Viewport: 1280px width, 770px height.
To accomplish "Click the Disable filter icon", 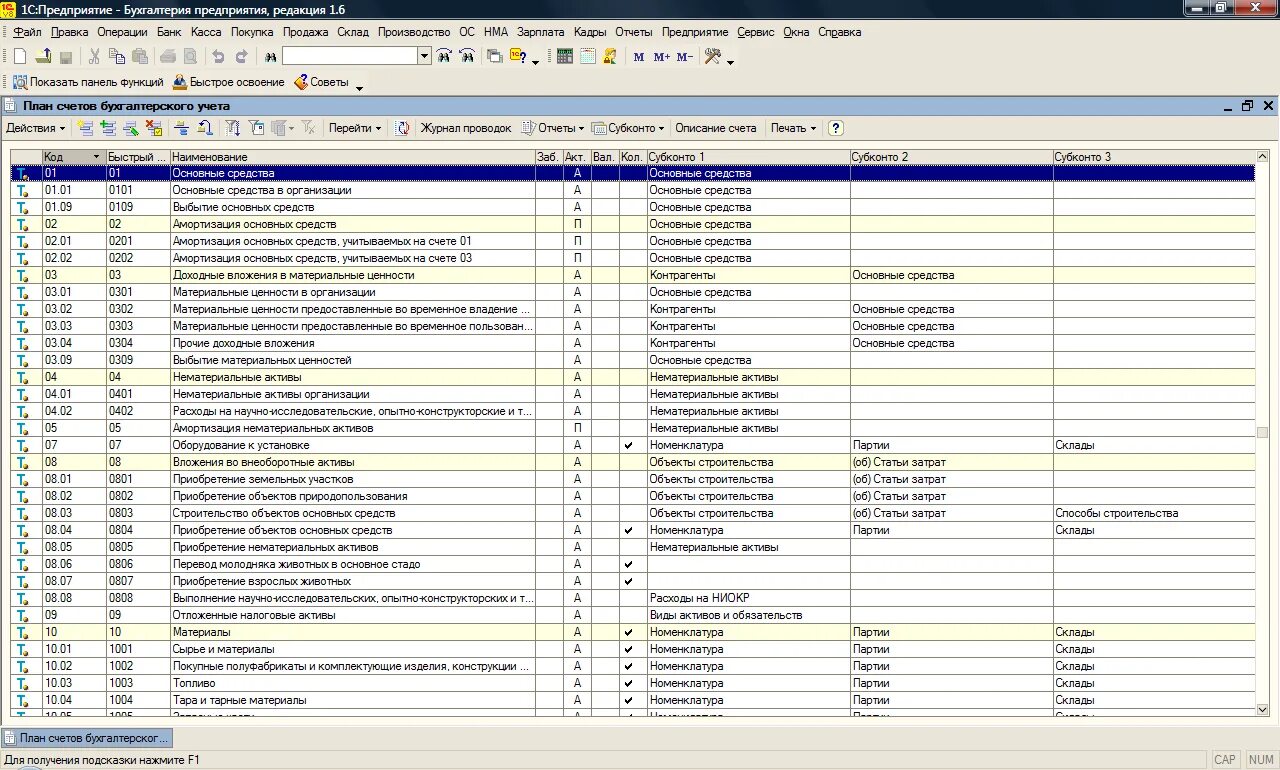I will pyautogui.click(x=309, y=128).
